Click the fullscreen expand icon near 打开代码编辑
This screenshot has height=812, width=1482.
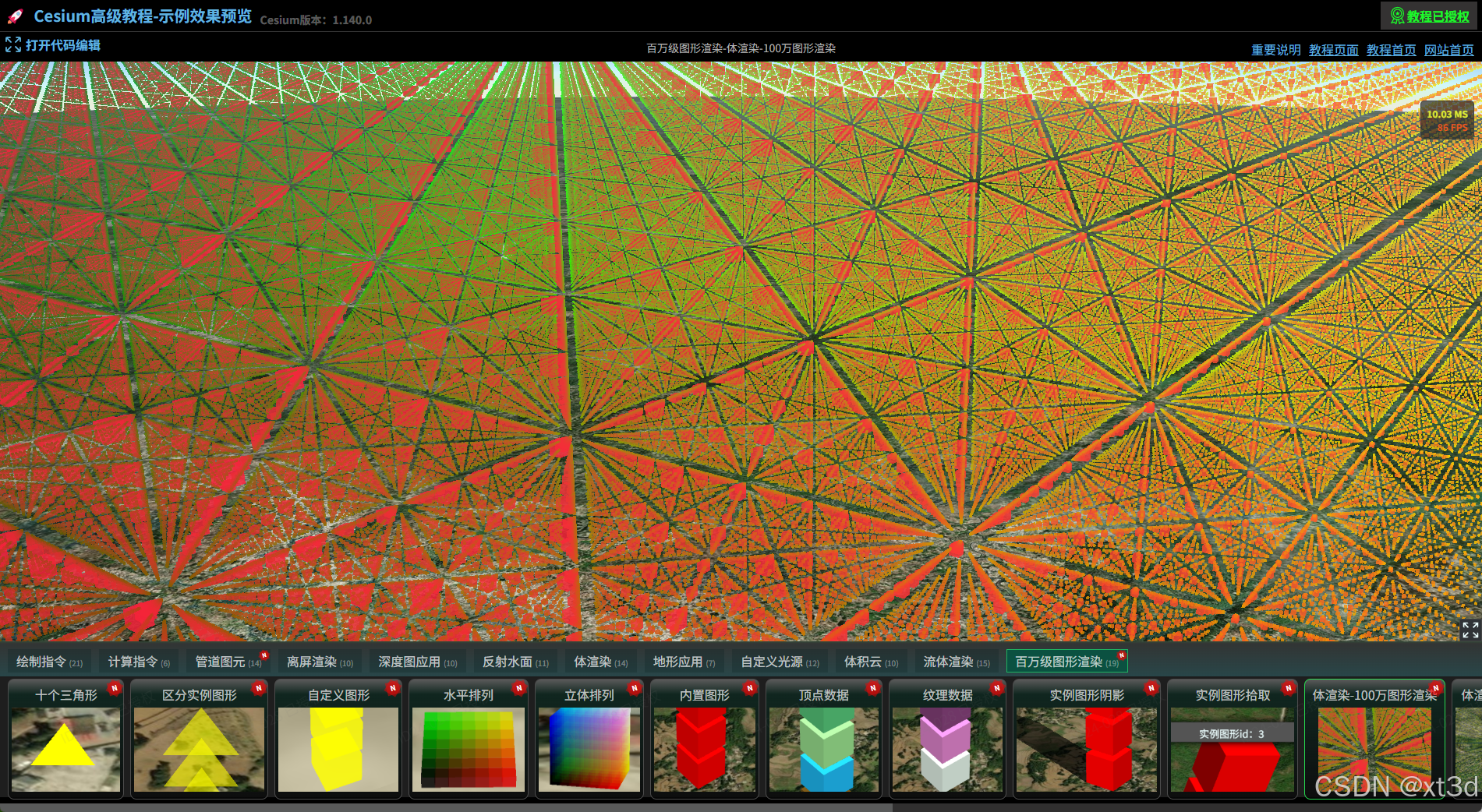click(x=13, y=45)
